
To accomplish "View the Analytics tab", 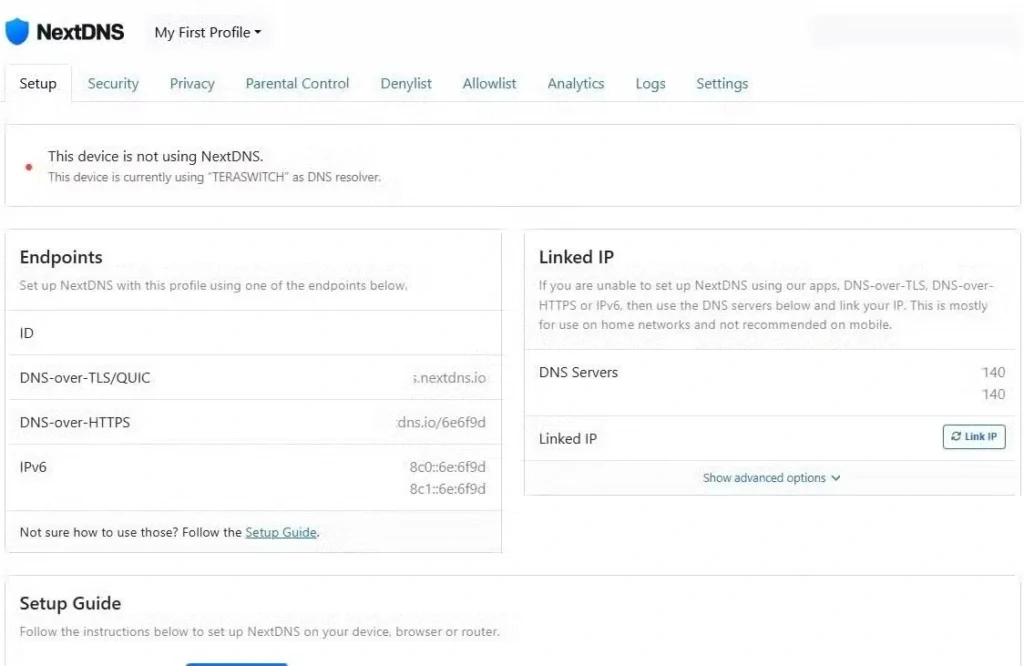I will click(x=575, y=84).
